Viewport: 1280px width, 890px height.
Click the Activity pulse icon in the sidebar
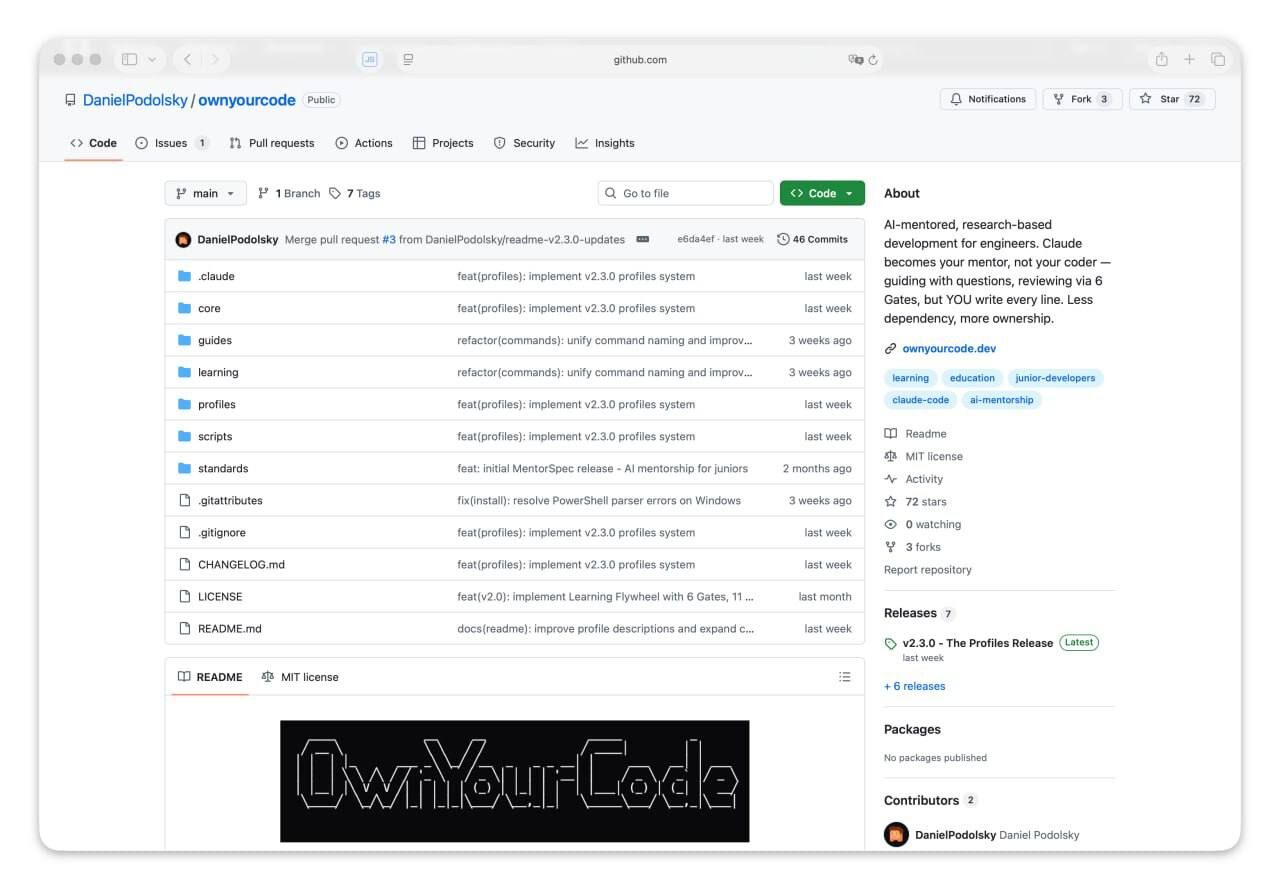890,479
